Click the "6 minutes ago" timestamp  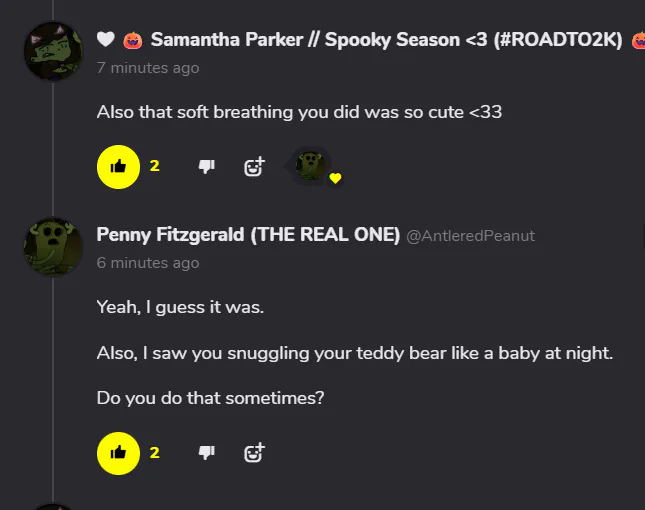[148, 263]
